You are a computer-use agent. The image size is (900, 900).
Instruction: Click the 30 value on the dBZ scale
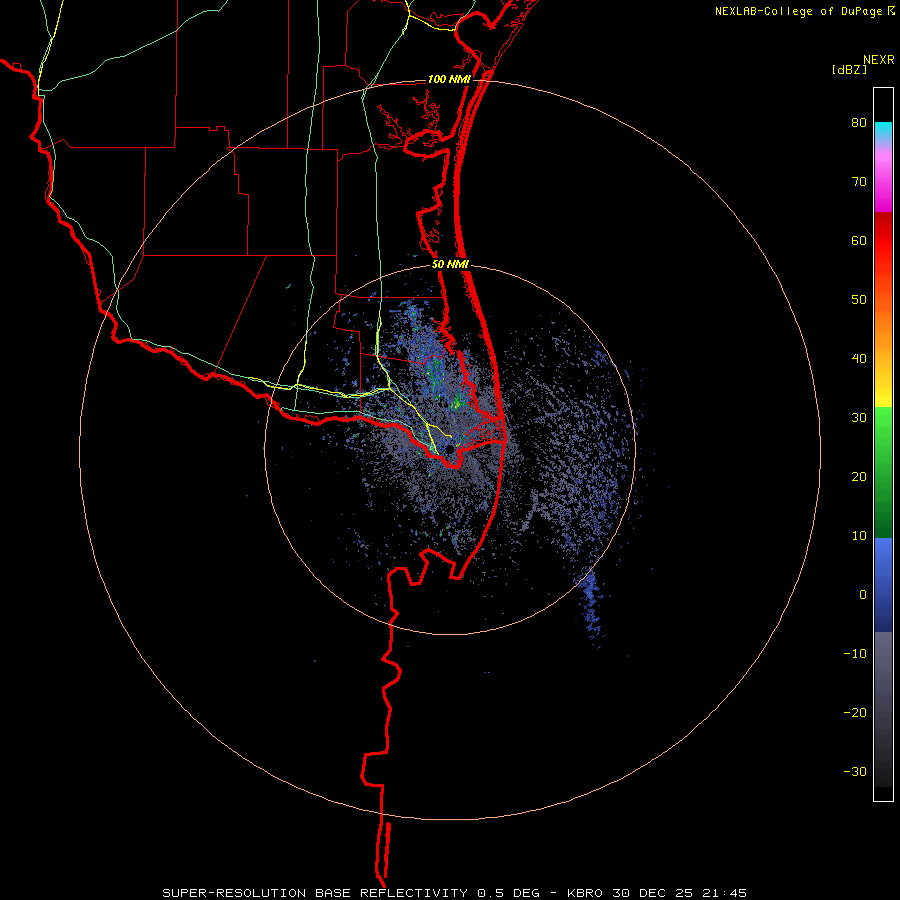[x=859, y=417]
